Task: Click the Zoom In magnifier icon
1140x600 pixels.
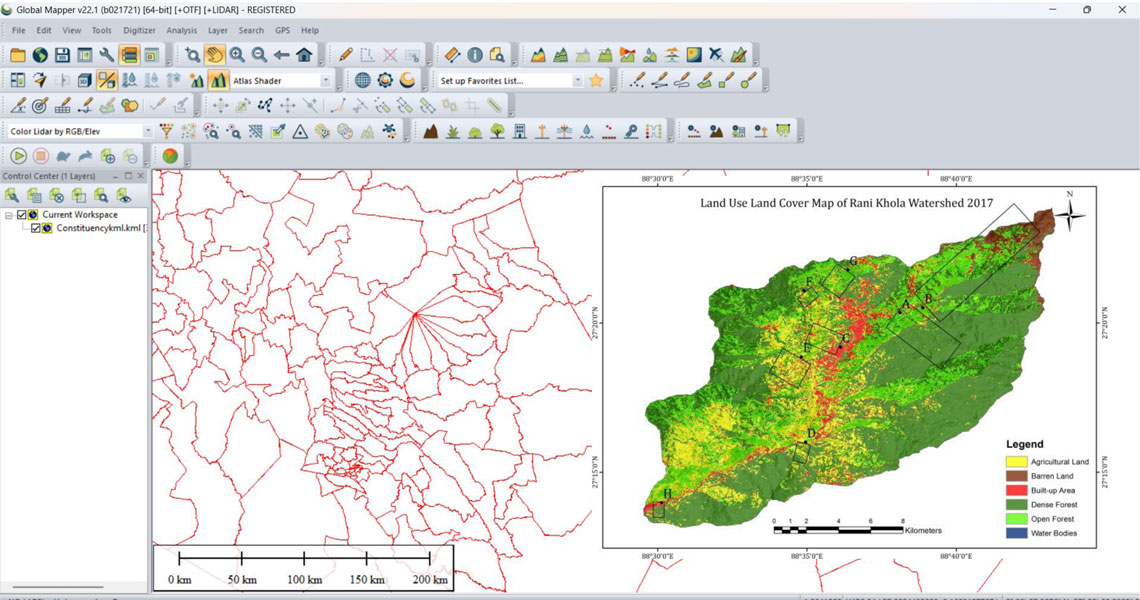Action: click(237, 55)
